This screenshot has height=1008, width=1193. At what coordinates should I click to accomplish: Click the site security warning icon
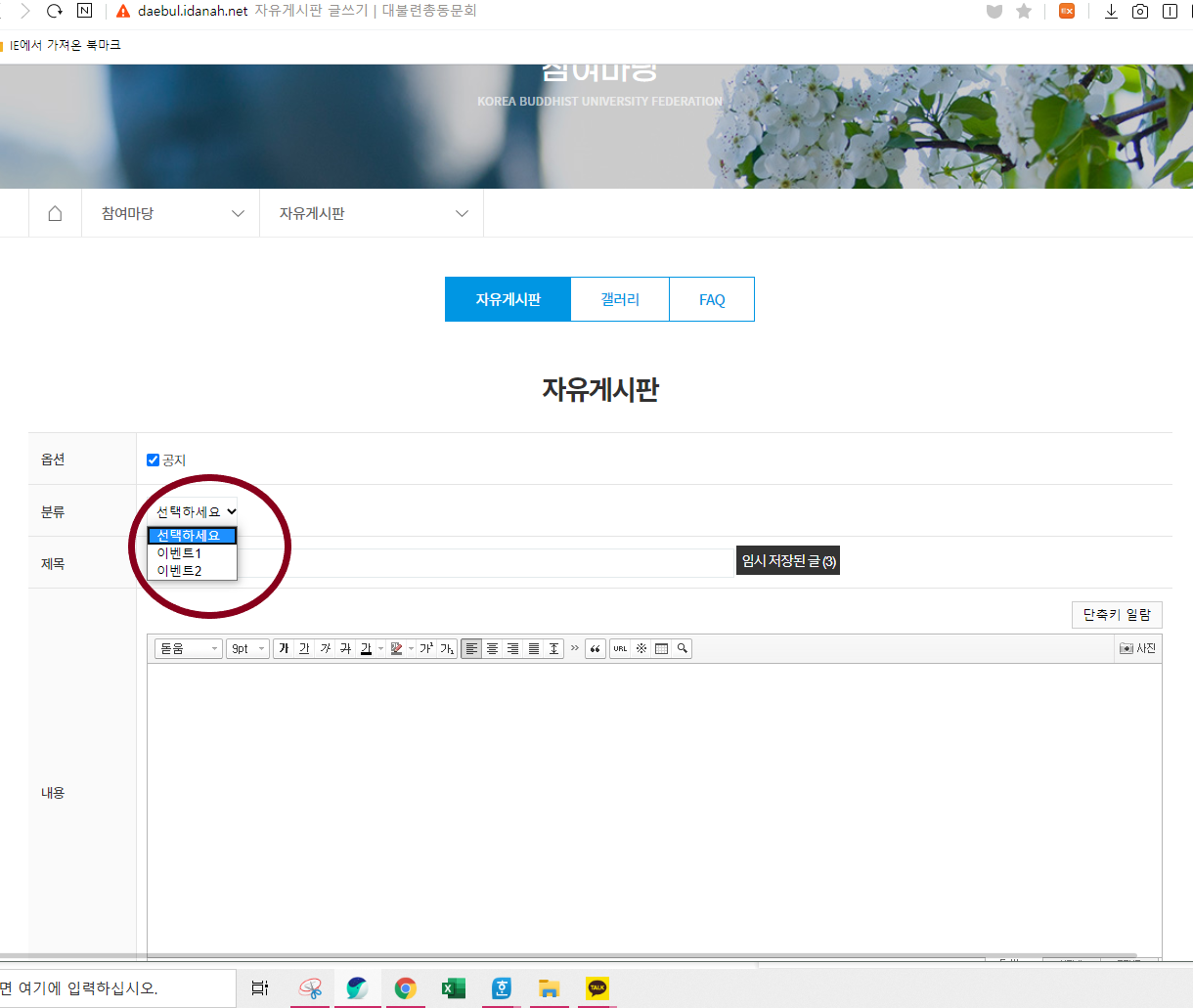pyautogui.click(x=123, y=11)
